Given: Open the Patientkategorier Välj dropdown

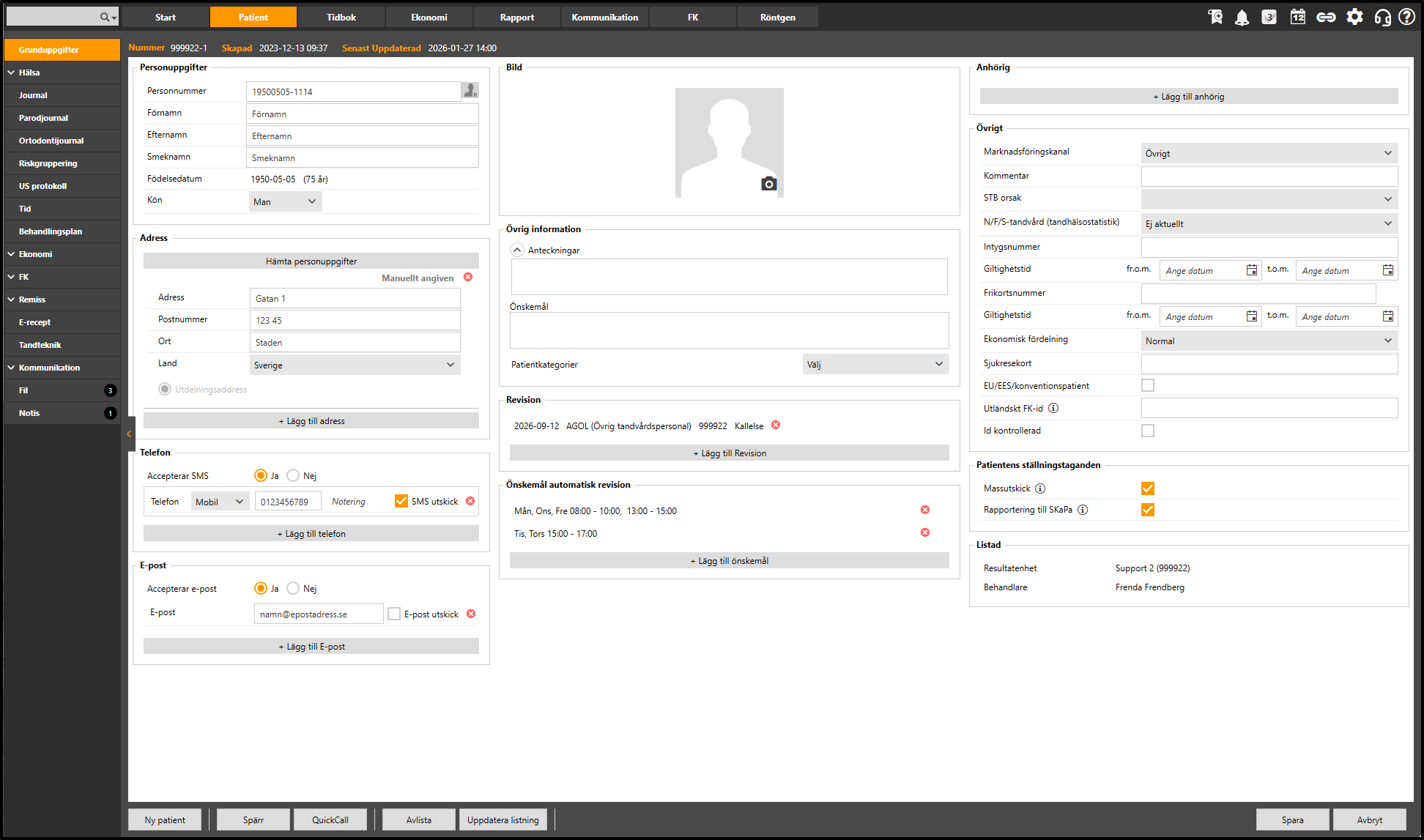Looking at the screenshot, I should pyautogui.click(x=875, y=365).
